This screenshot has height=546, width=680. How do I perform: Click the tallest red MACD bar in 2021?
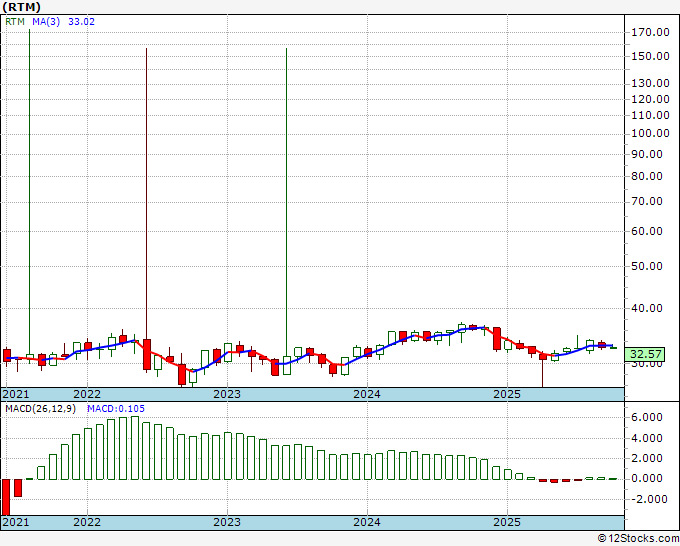[x=6, y=497]
